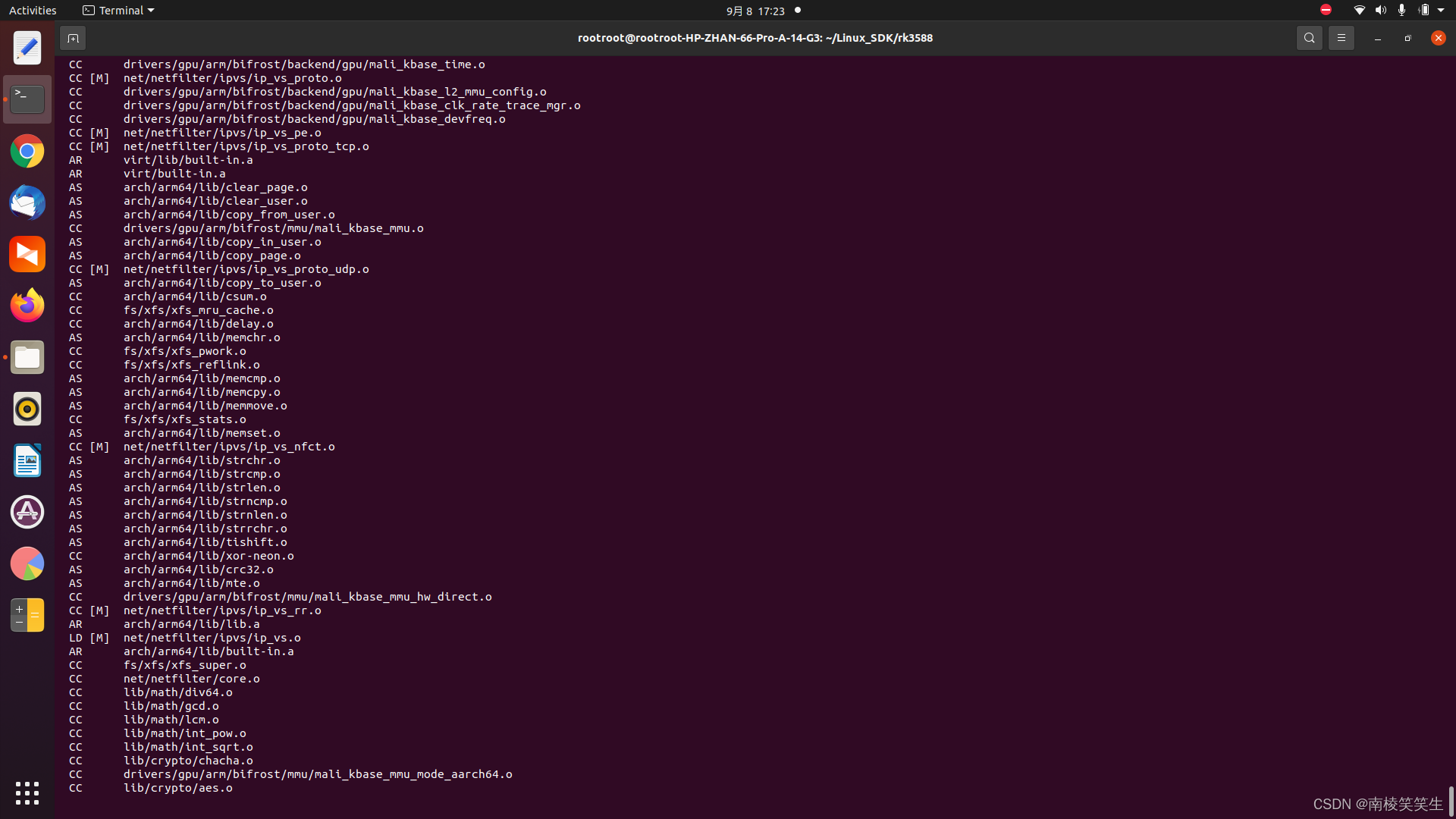This screenshot has height=819, width=1456.
Task: Open the Calculator app from dock
Action: (x=27, y=615)
